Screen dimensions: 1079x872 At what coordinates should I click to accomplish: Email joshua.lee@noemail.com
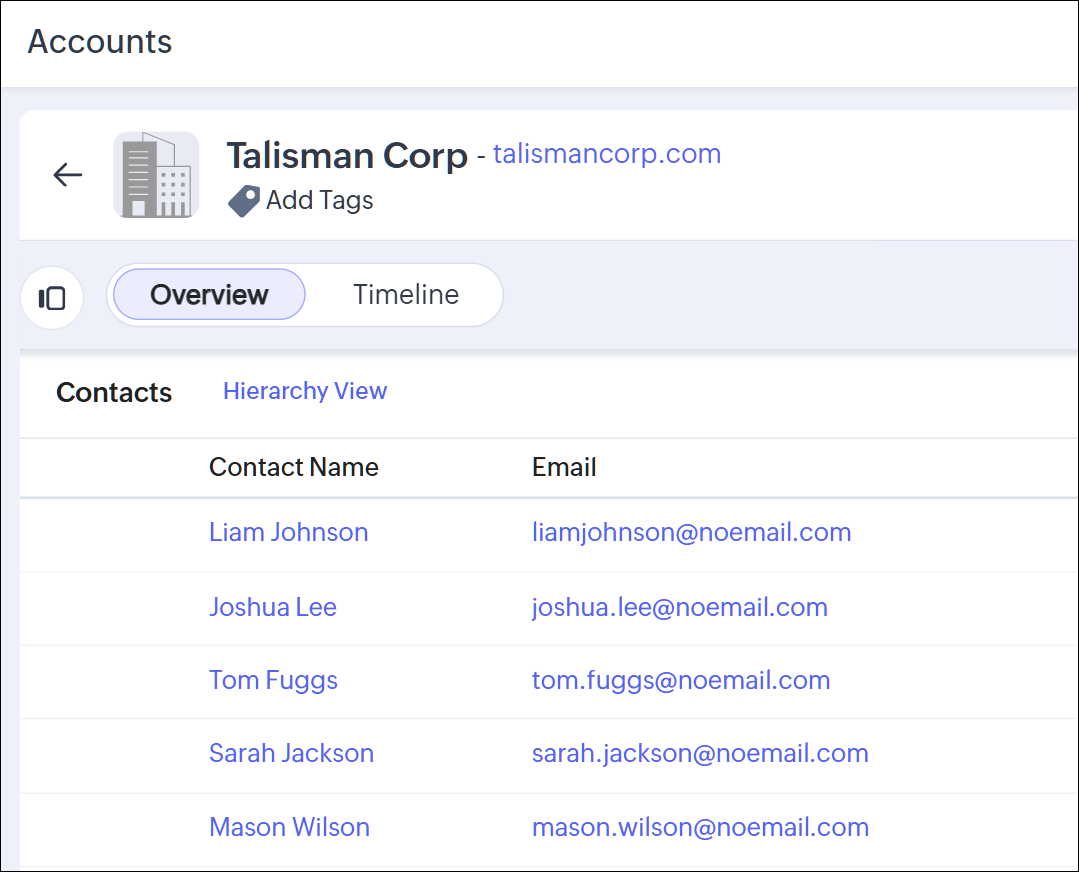(x=679, y=607)
